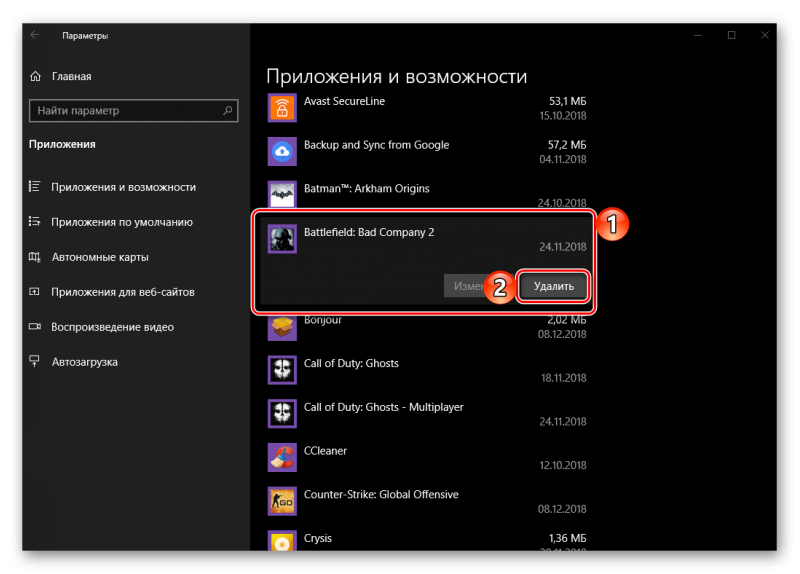Viewport: 800px width, 574px height.
Task: Open Приложения и возможности section
Action: click(123, 187)
